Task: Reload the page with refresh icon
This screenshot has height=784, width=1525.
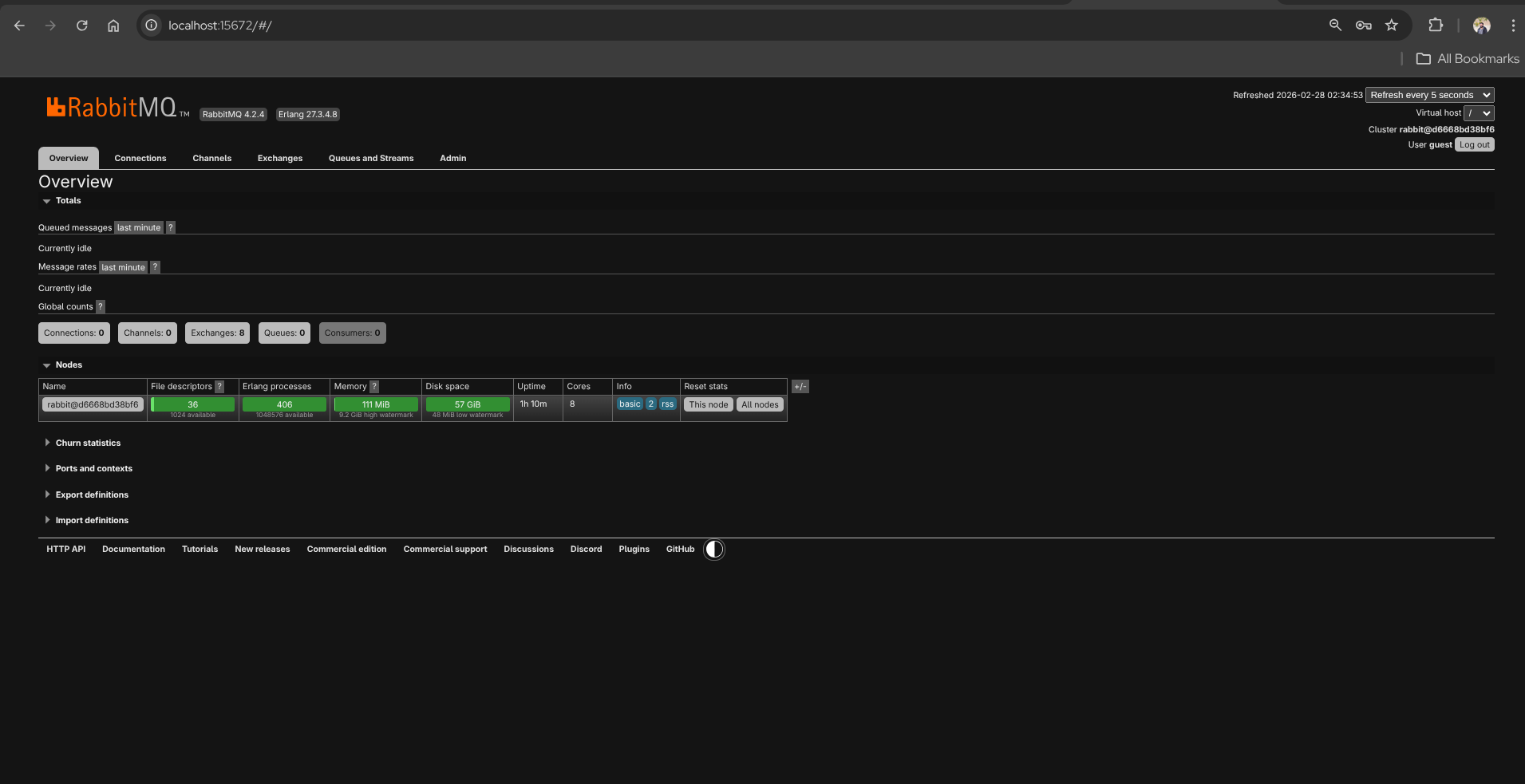Action: [x=81, y=26]
